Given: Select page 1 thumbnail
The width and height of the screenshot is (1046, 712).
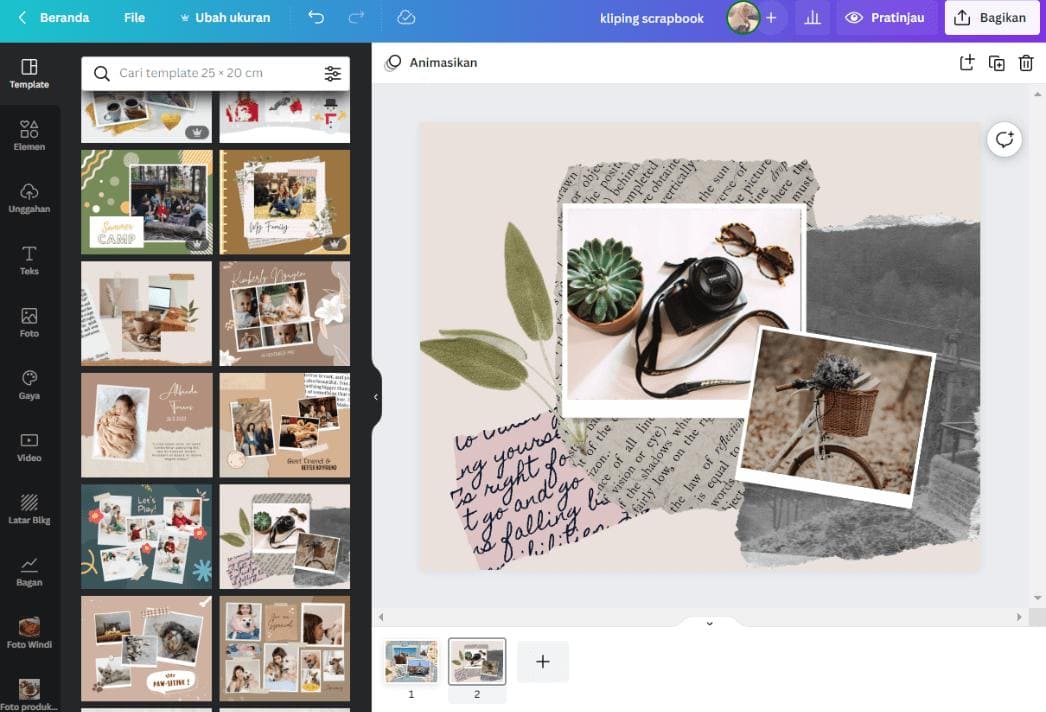Looking at the screenshot, I should coord(411,661).
